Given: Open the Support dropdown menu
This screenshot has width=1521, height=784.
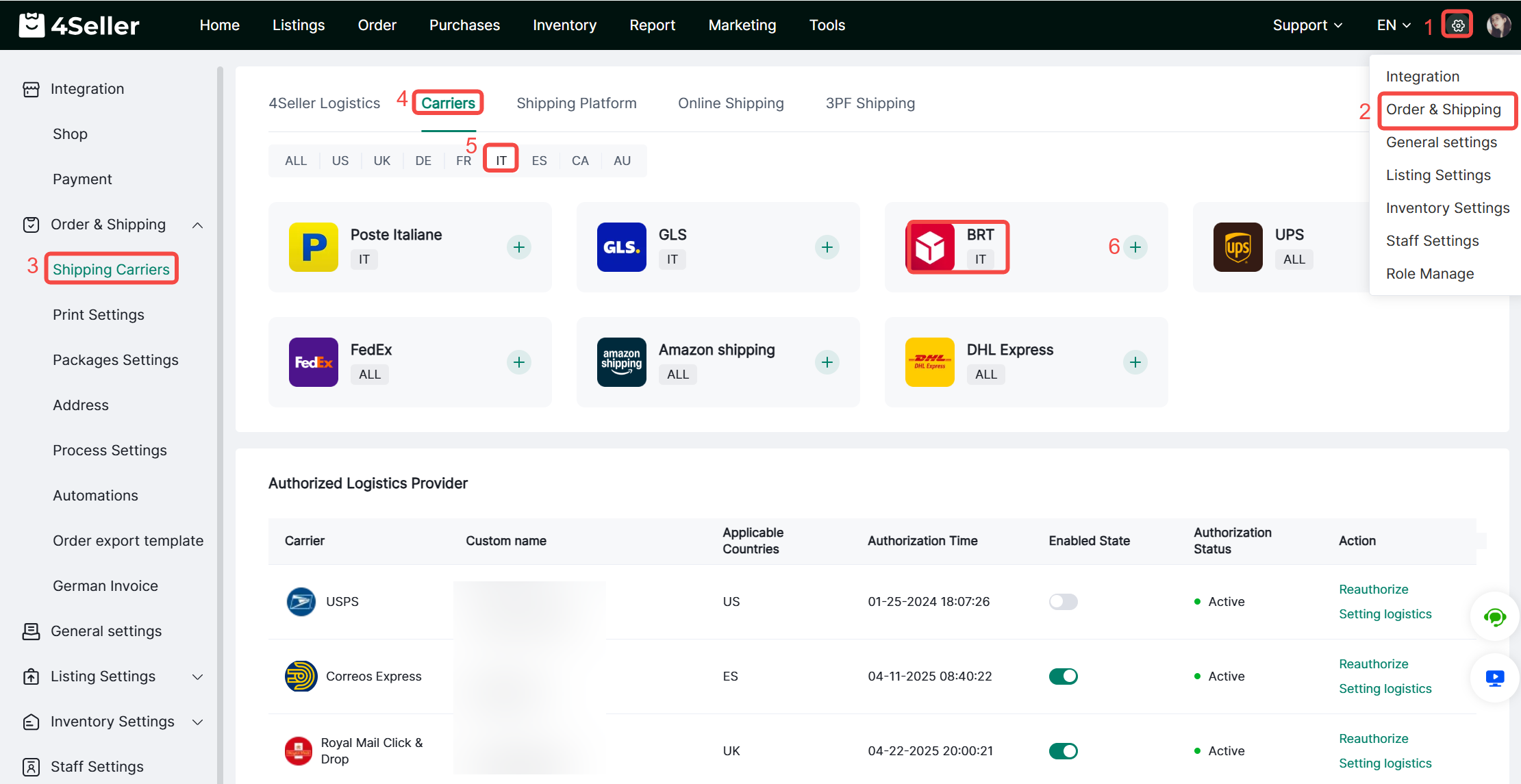Looking at the screenshot, I should point(1307,25).
